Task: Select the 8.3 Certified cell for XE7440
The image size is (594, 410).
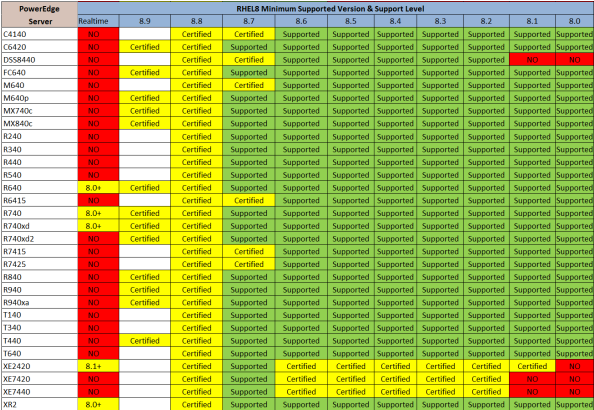Action: tap(440, 392)
